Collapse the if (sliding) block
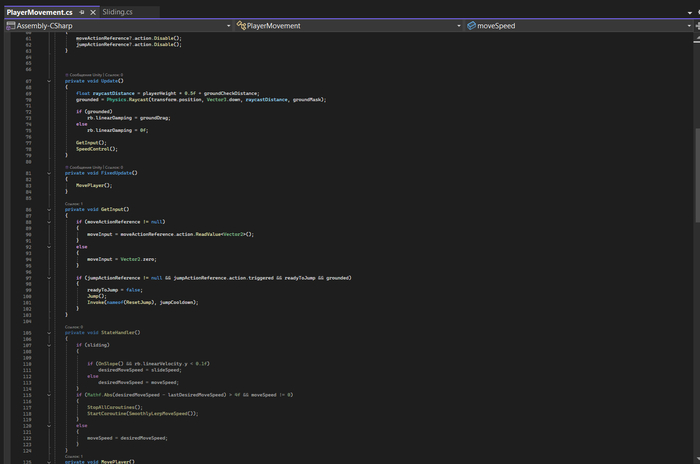The height and width of the screenshot is (464, 700). pos(48,345)
